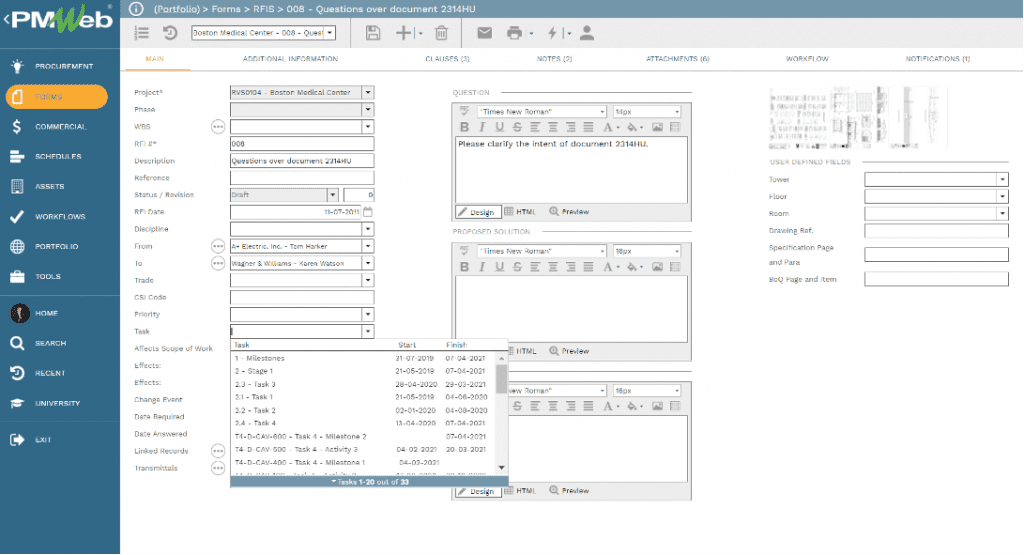Image resolution: width=1024 pixels, height=555 pixels.
Task: Open the record selector dropdown in toolbar
Action: 330,33
